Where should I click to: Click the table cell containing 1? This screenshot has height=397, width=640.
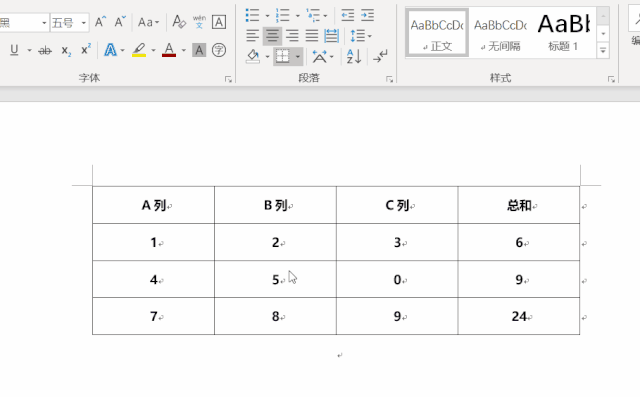(153, 242)
